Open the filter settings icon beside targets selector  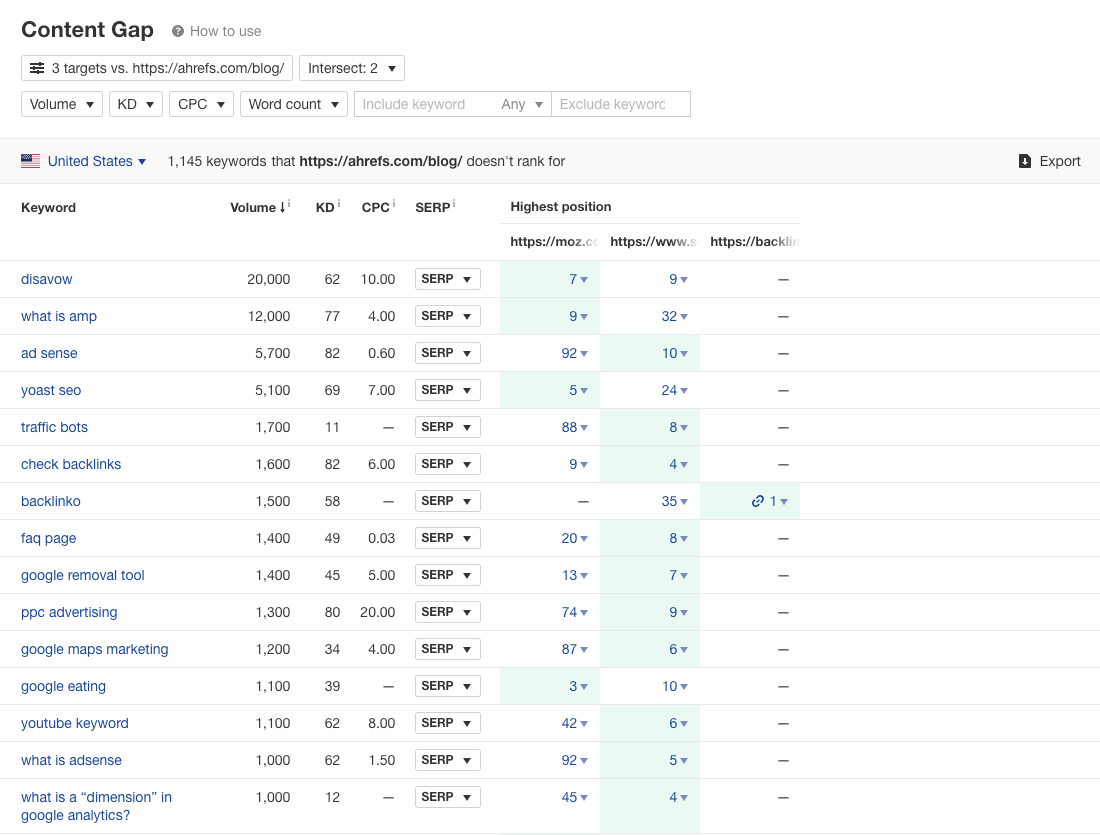[x=37, y=68]
